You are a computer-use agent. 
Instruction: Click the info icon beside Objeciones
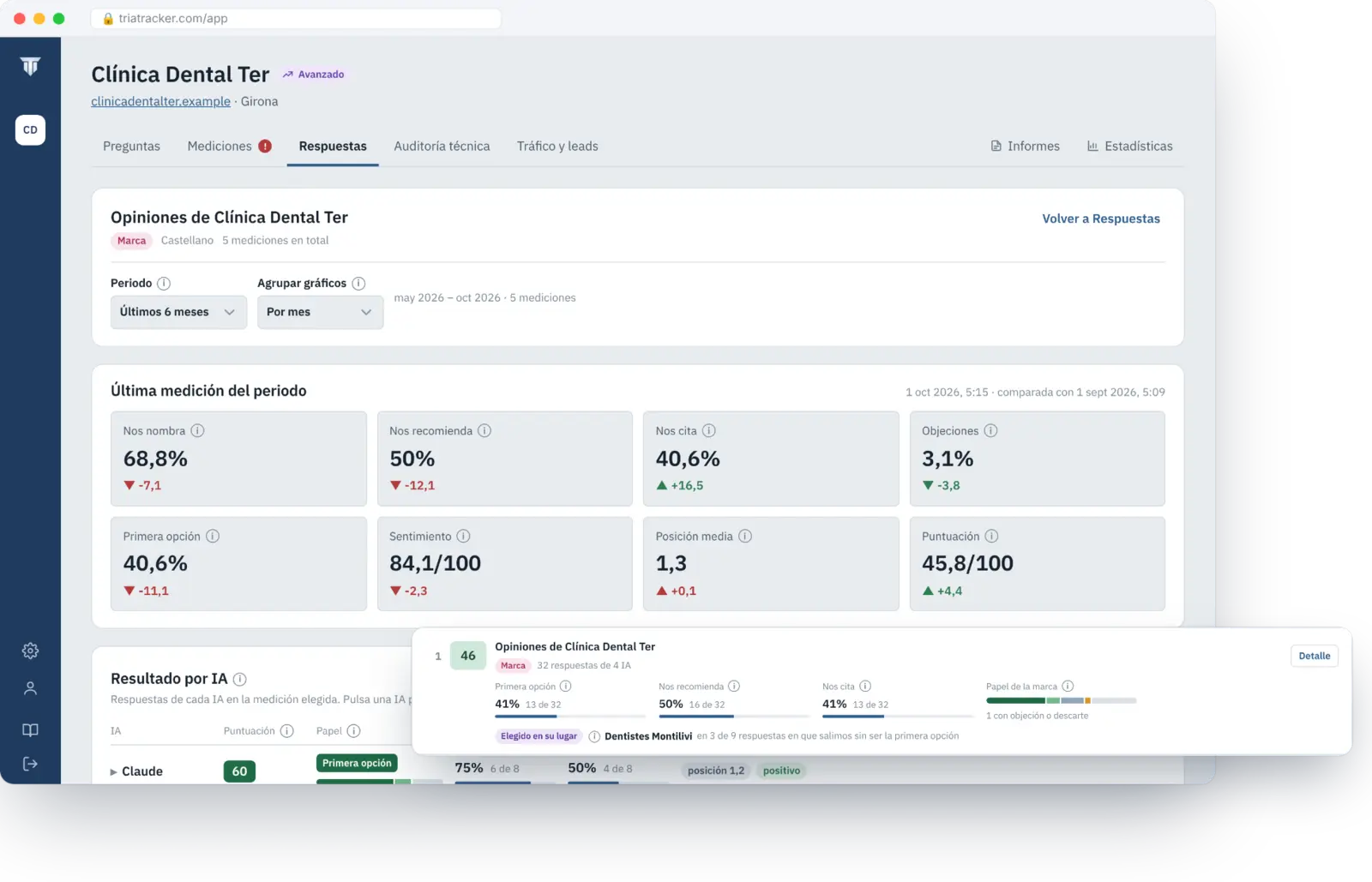click(990, 430)
